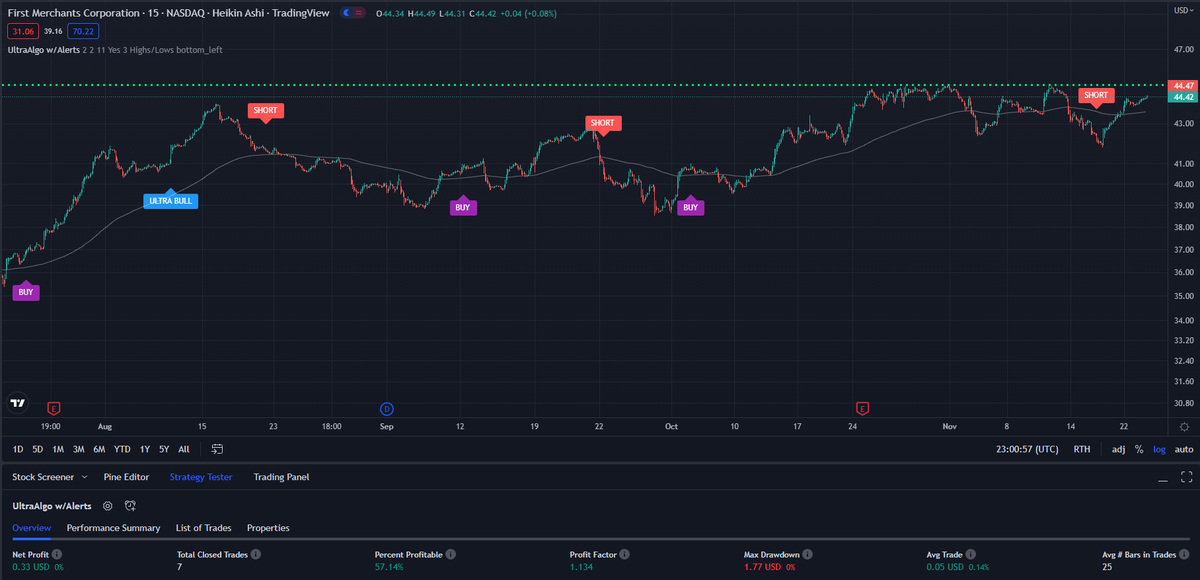Click the 44.47 price label on axis
Screen dimensions: 1200x580
tap(1184, 86)
